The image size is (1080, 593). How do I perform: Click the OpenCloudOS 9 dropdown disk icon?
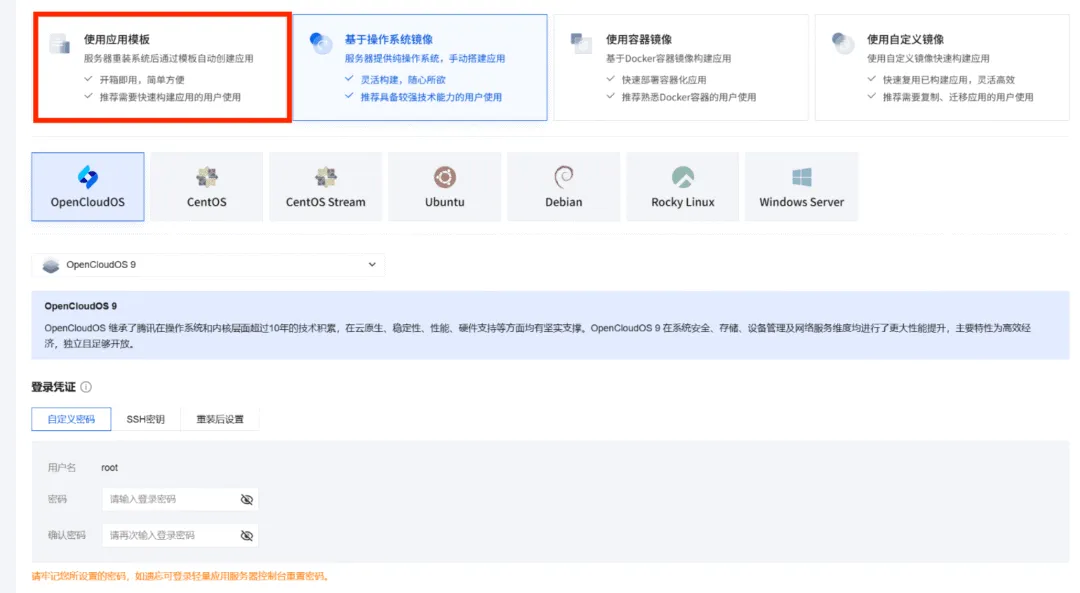click(x=51, y=265)
